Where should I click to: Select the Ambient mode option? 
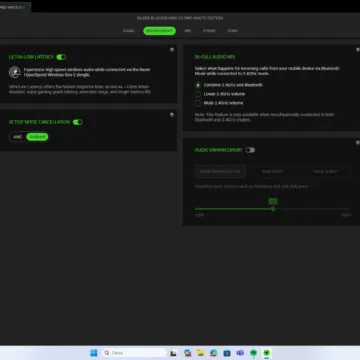[x=37, y=137]
